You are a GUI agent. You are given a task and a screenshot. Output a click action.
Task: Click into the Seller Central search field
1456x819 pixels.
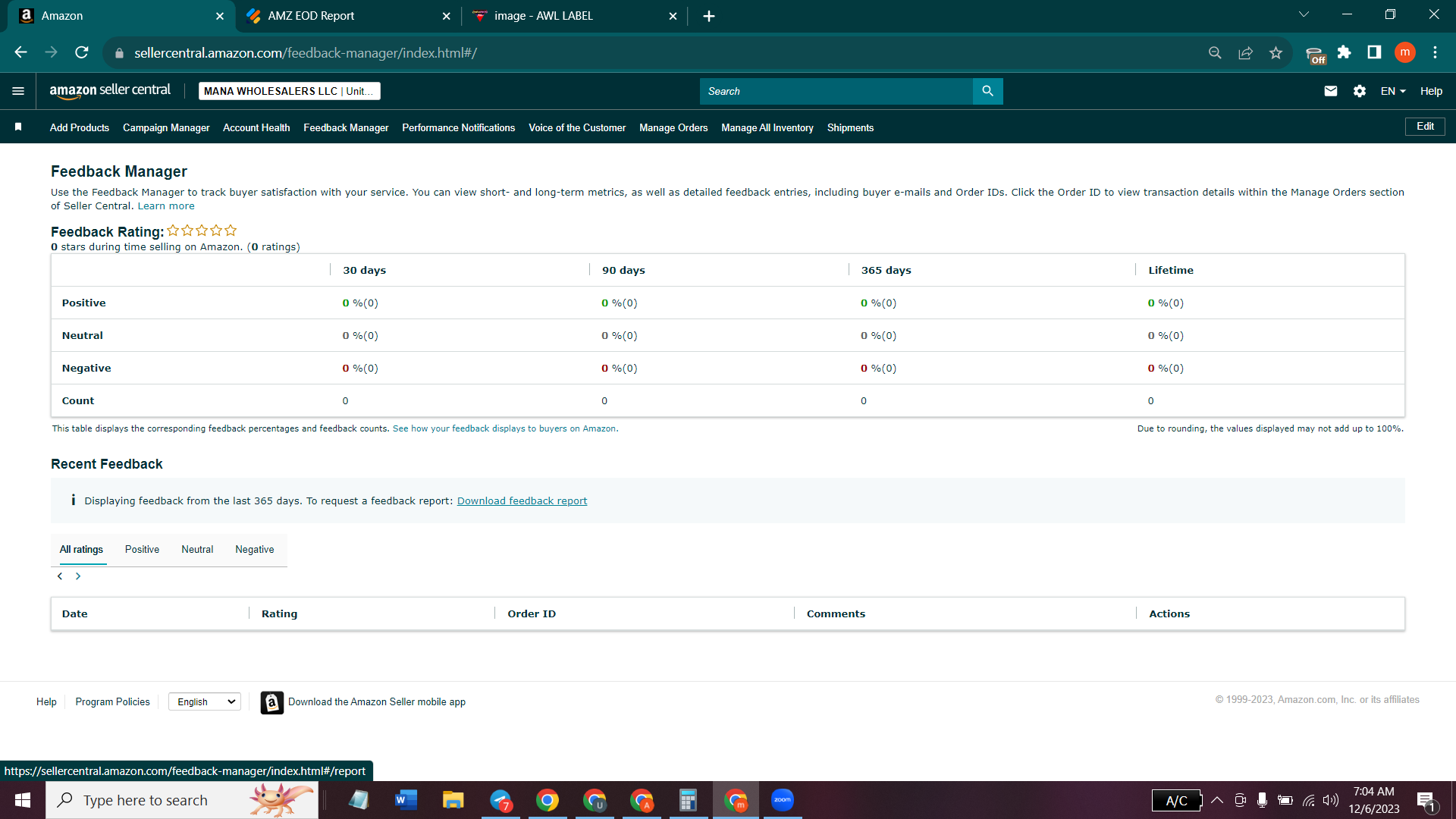(x=836, y=91)
